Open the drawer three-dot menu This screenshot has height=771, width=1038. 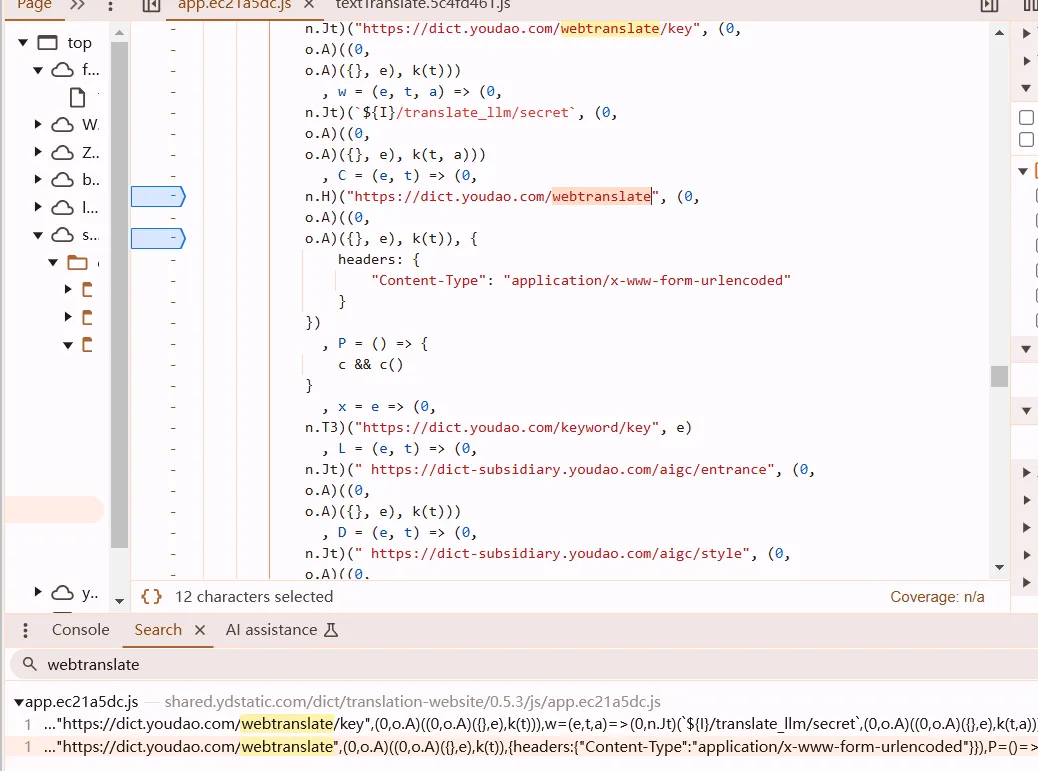(x=25, y=630)
